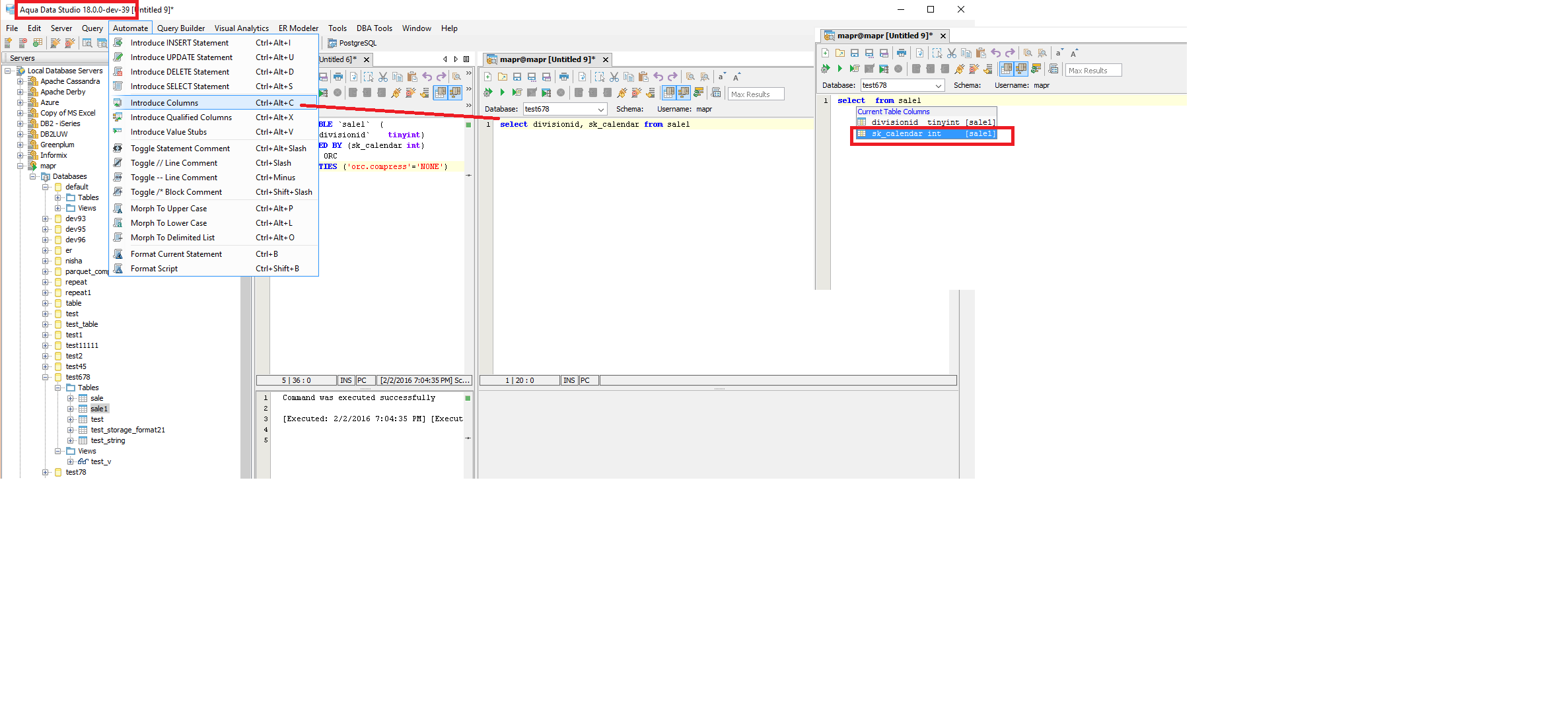The height and width of the screenshot is (713, 1568).
Task: Toggle first highlighted grid-results button, center toolbar
Action: pos(669,93)
